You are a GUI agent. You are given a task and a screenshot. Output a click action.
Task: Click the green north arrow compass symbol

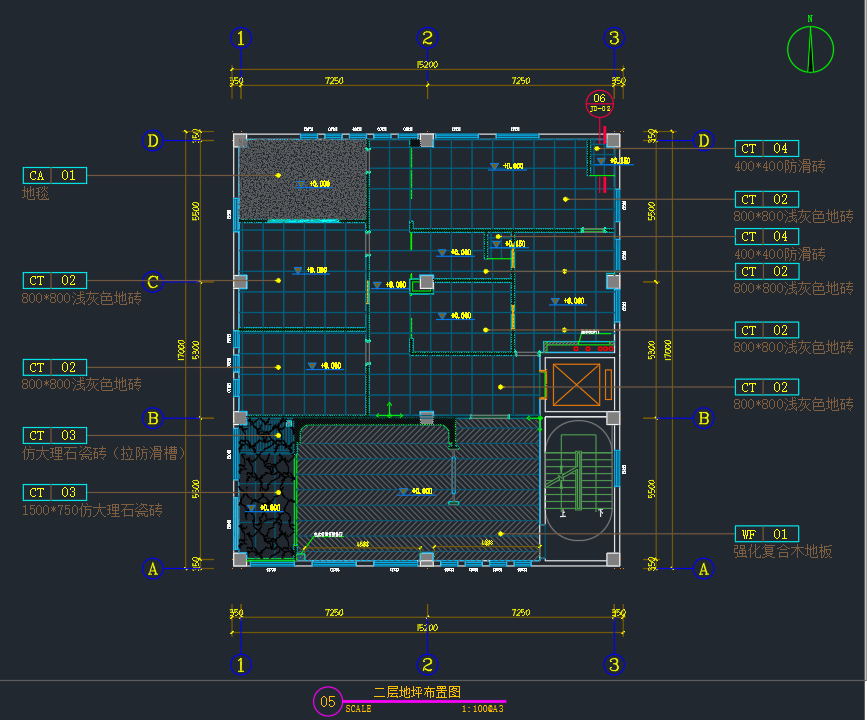click(x=810, y=49)
